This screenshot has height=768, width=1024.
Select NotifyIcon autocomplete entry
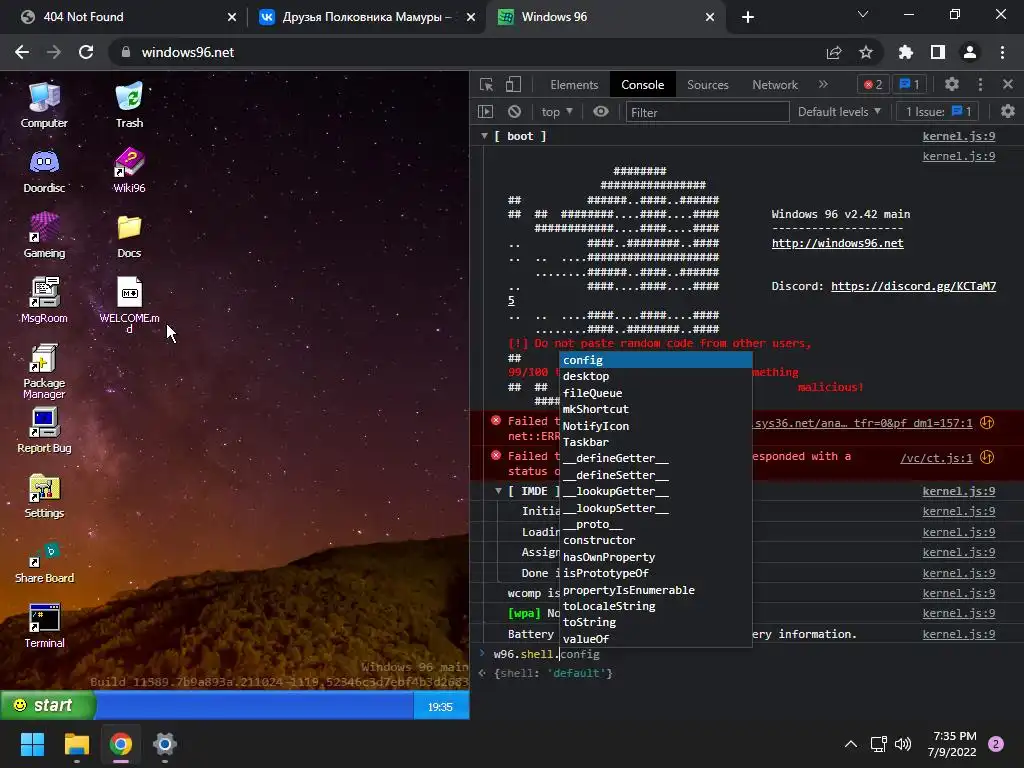pyautogui.click(x=656, y=426)
